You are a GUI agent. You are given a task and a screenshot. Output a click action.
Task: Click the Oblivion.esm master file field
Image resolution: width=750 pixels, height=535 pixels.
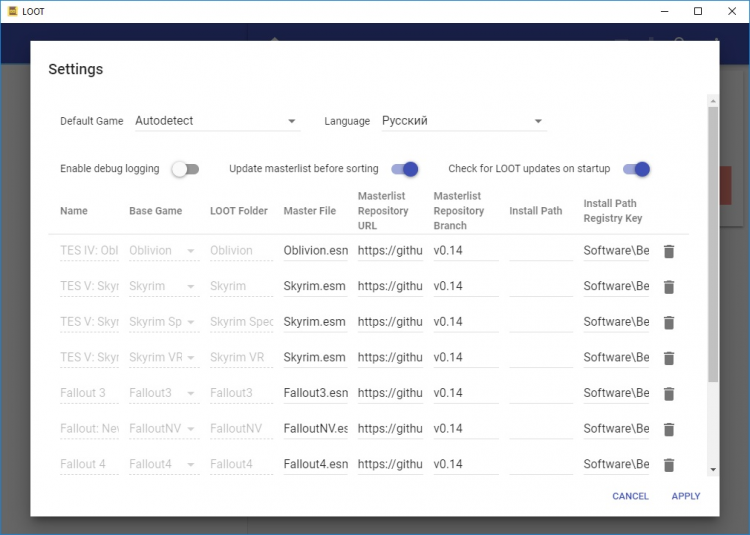315,251
